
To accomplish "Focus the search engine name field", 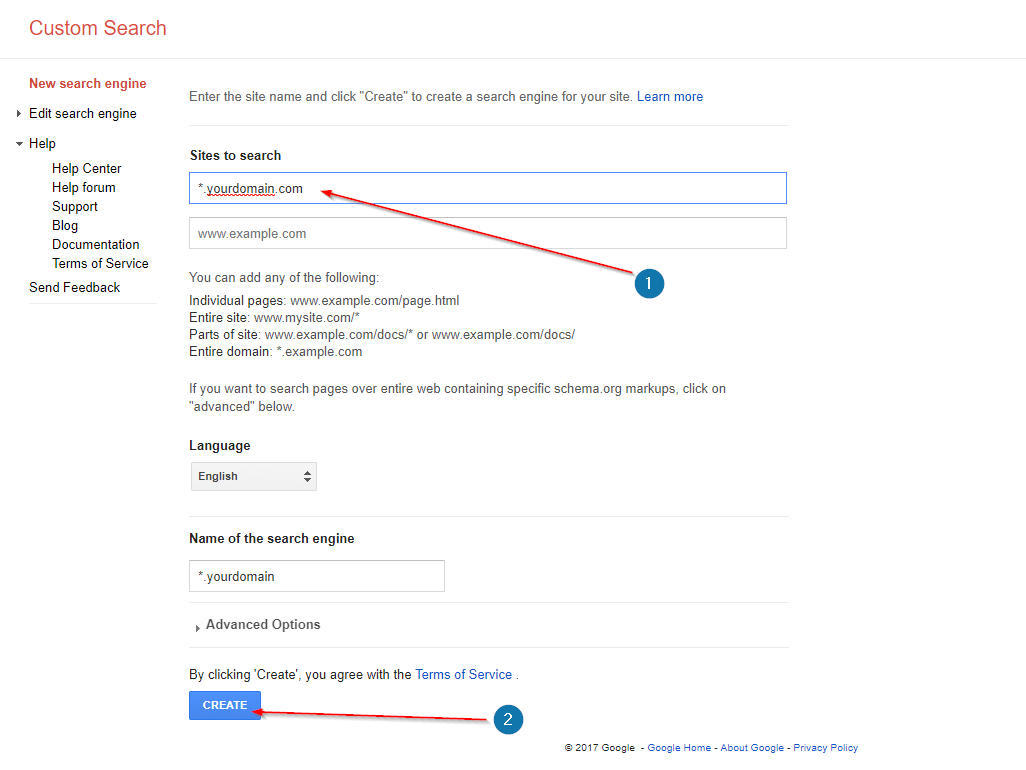I will 317,576.
